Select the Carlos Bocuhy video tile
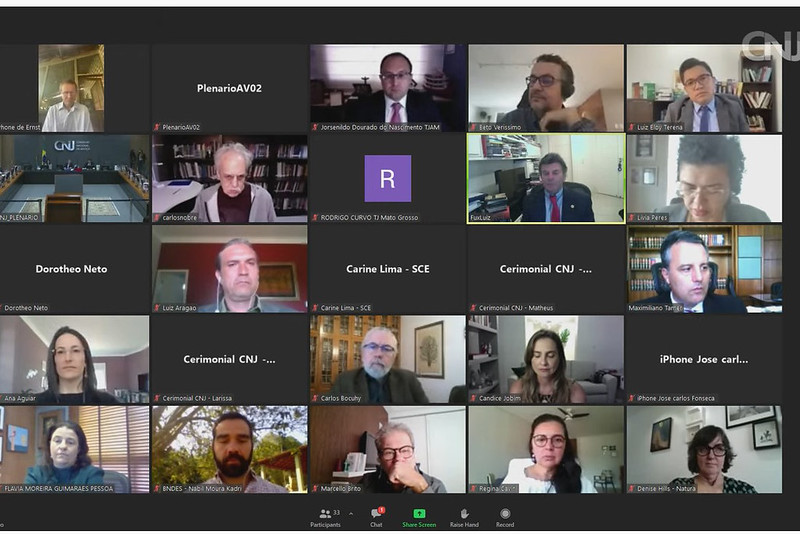 388,359
